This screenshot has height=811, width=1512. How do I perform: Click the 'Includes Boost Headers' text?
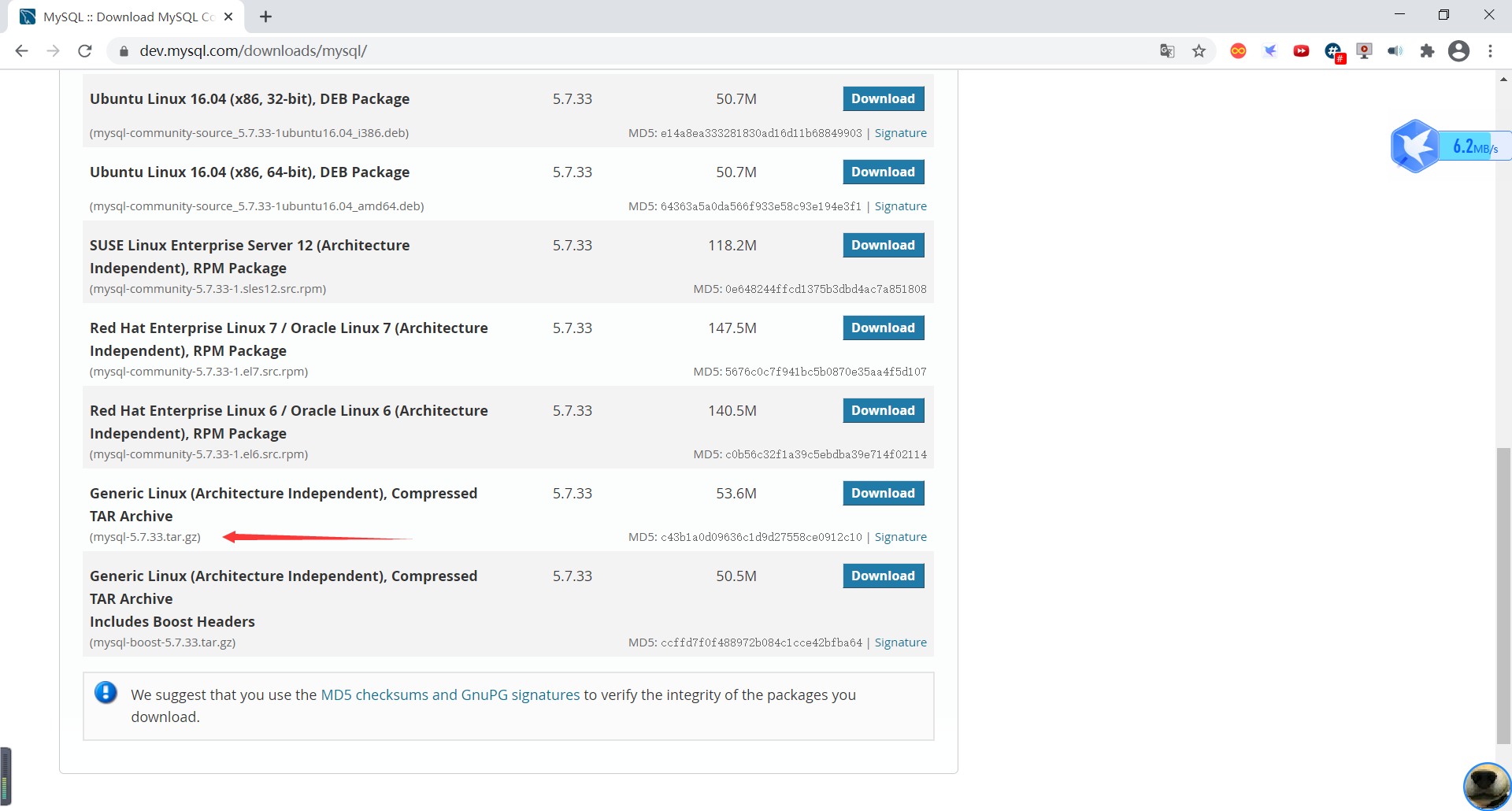coord(172,621)
